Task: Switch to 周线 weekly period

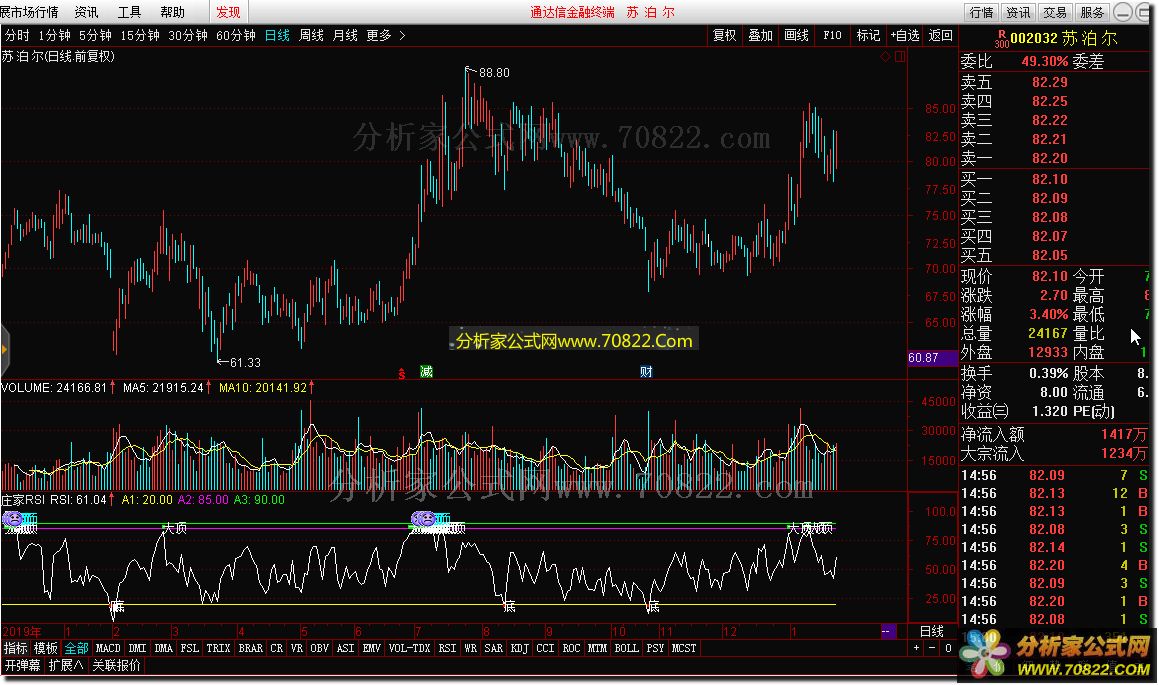Action: click(x=311, y=35)
